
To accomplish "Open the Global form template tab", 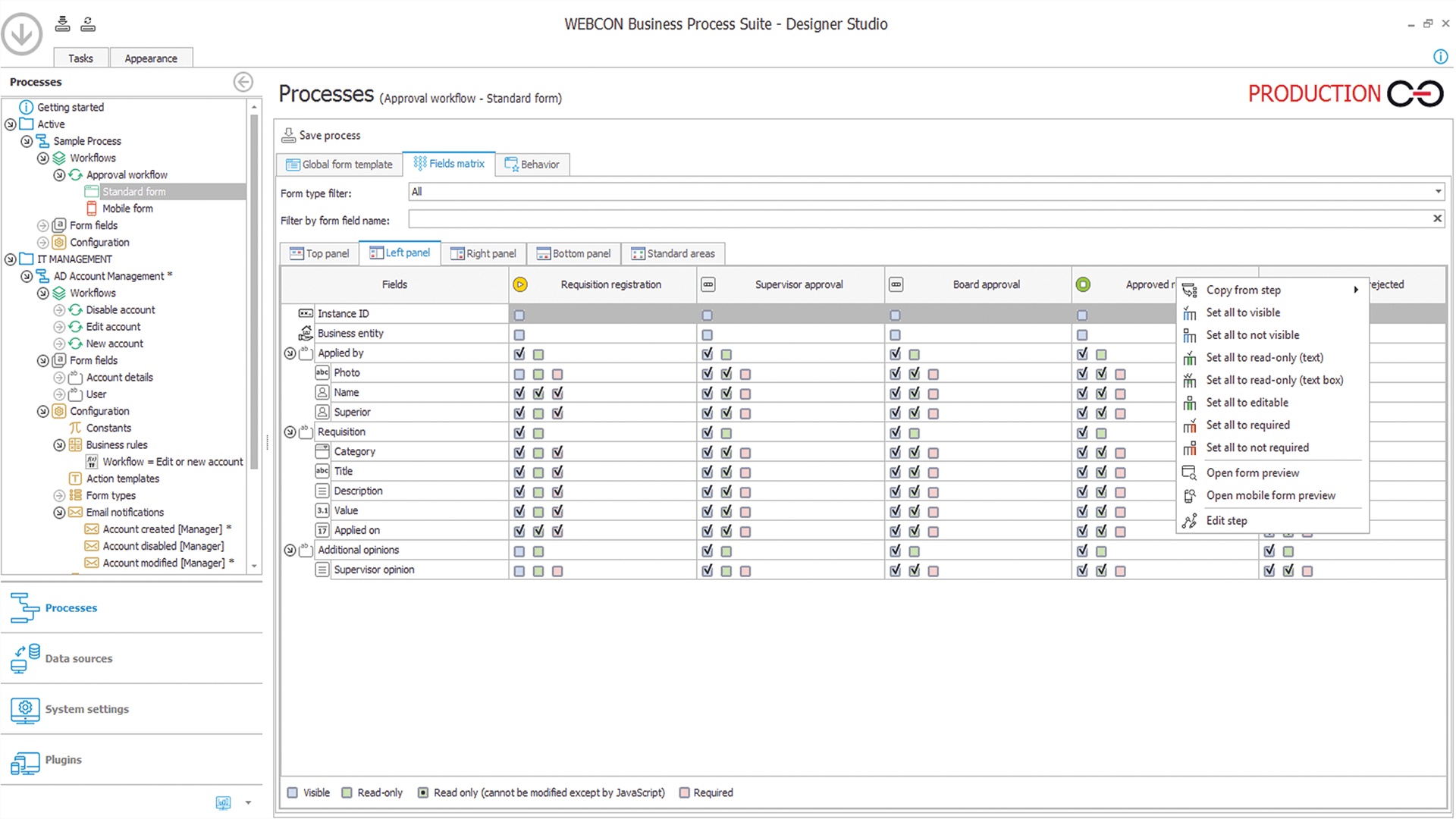I will [x=340, y=163].
